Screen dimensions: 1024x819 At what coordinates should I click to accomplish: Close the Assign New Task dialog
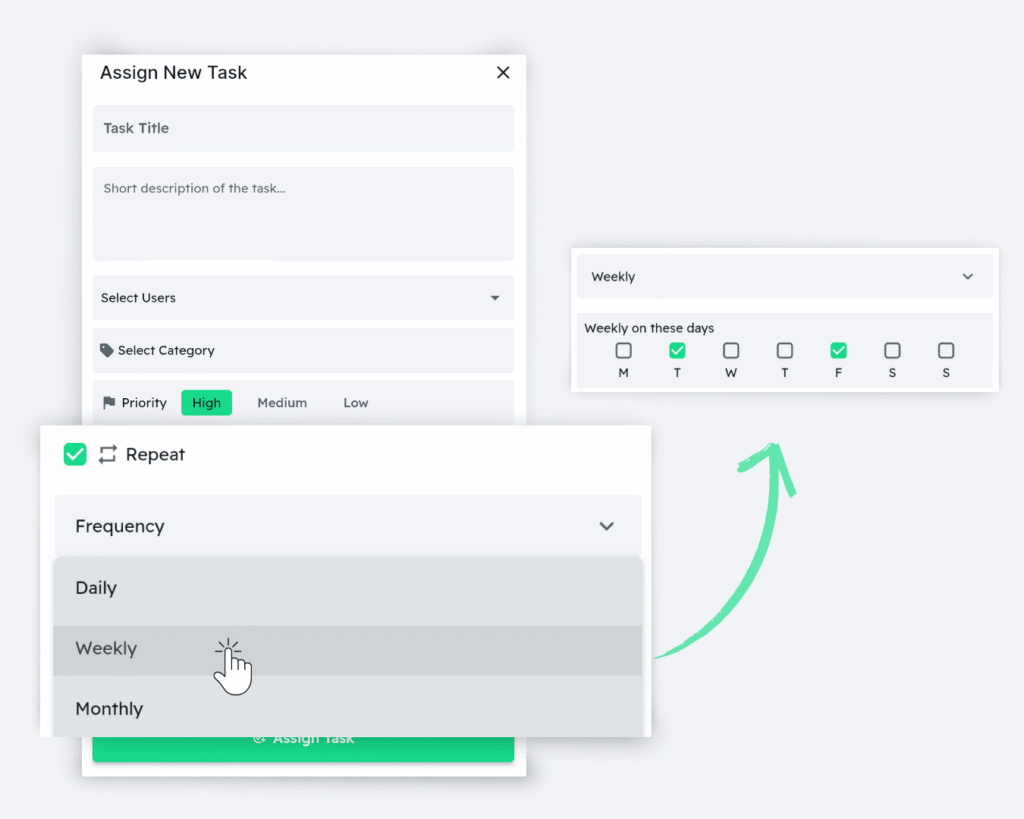click(503, 72)
